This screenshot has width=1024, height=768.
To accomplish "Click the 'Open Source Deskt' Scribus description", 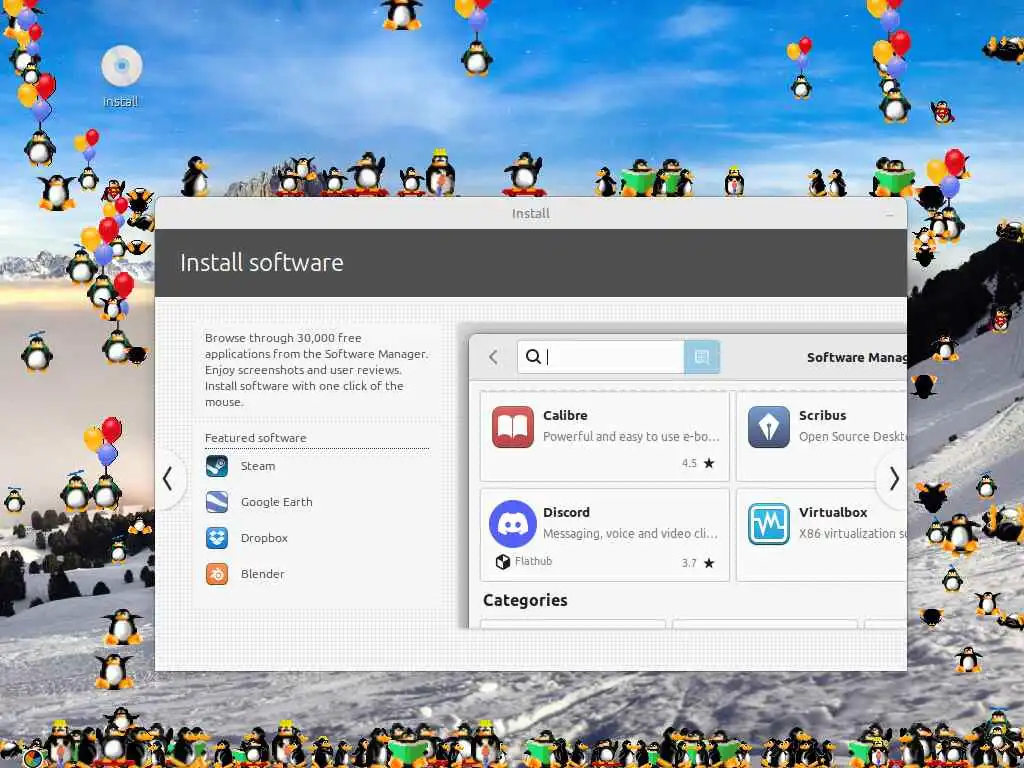I will [x=852, y=437].
